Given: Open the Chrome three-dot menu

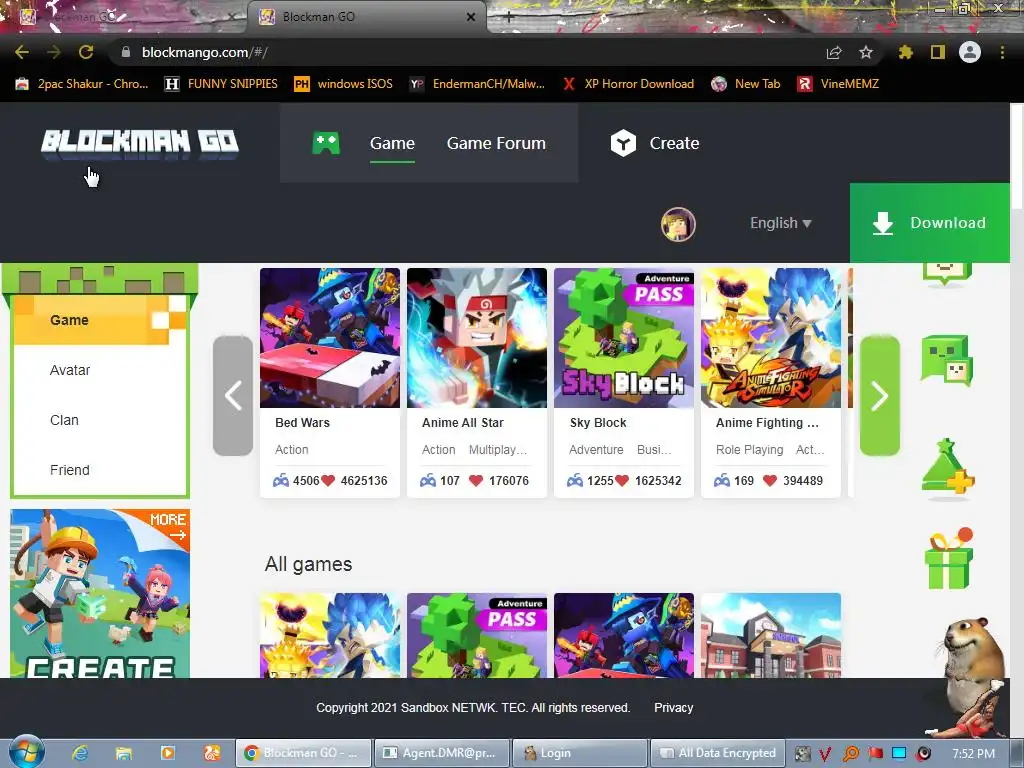Looking at the screenshot, I should pos(1002,52).
